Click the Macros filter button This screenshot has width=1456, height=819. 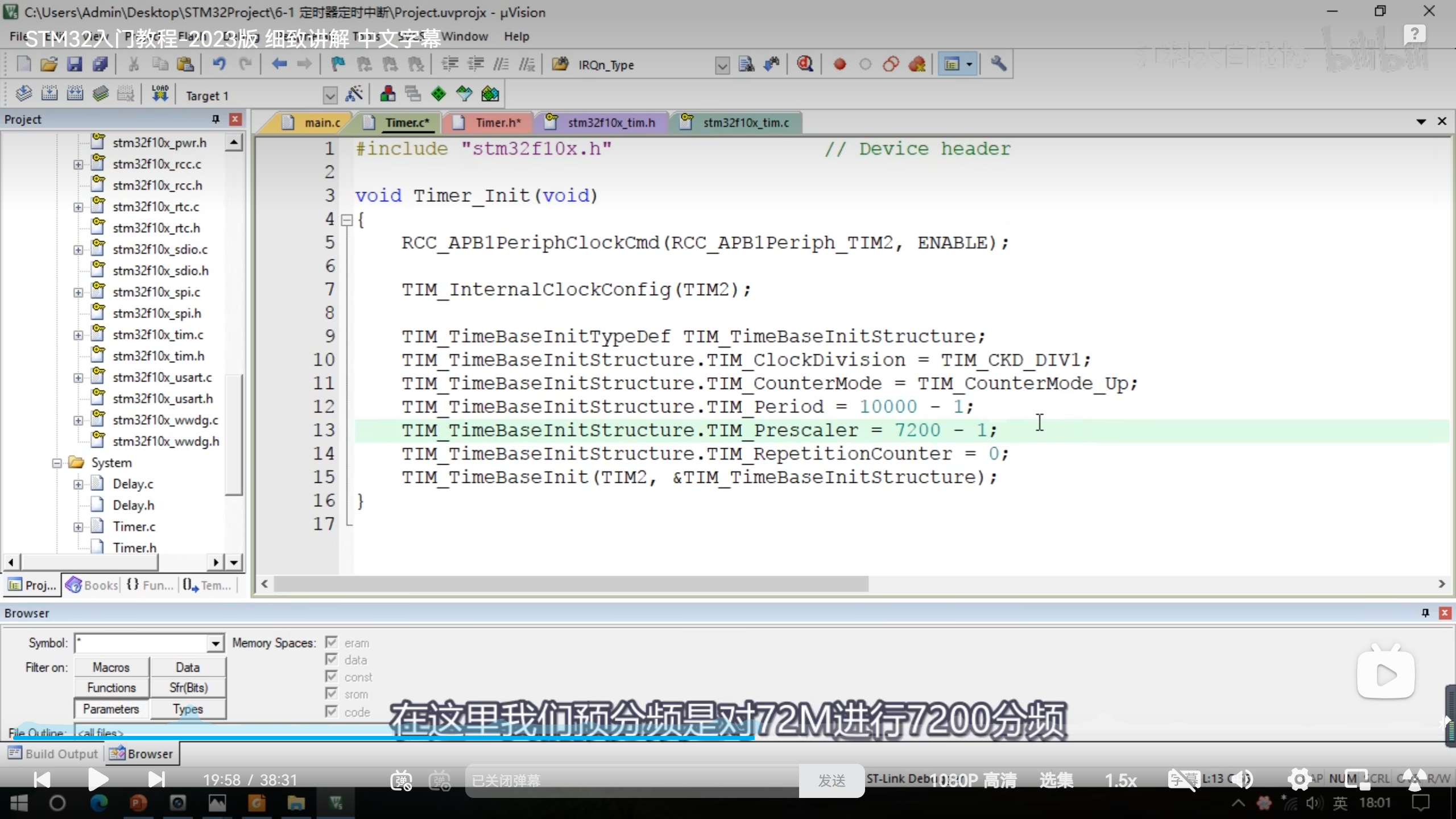[111, 667]
